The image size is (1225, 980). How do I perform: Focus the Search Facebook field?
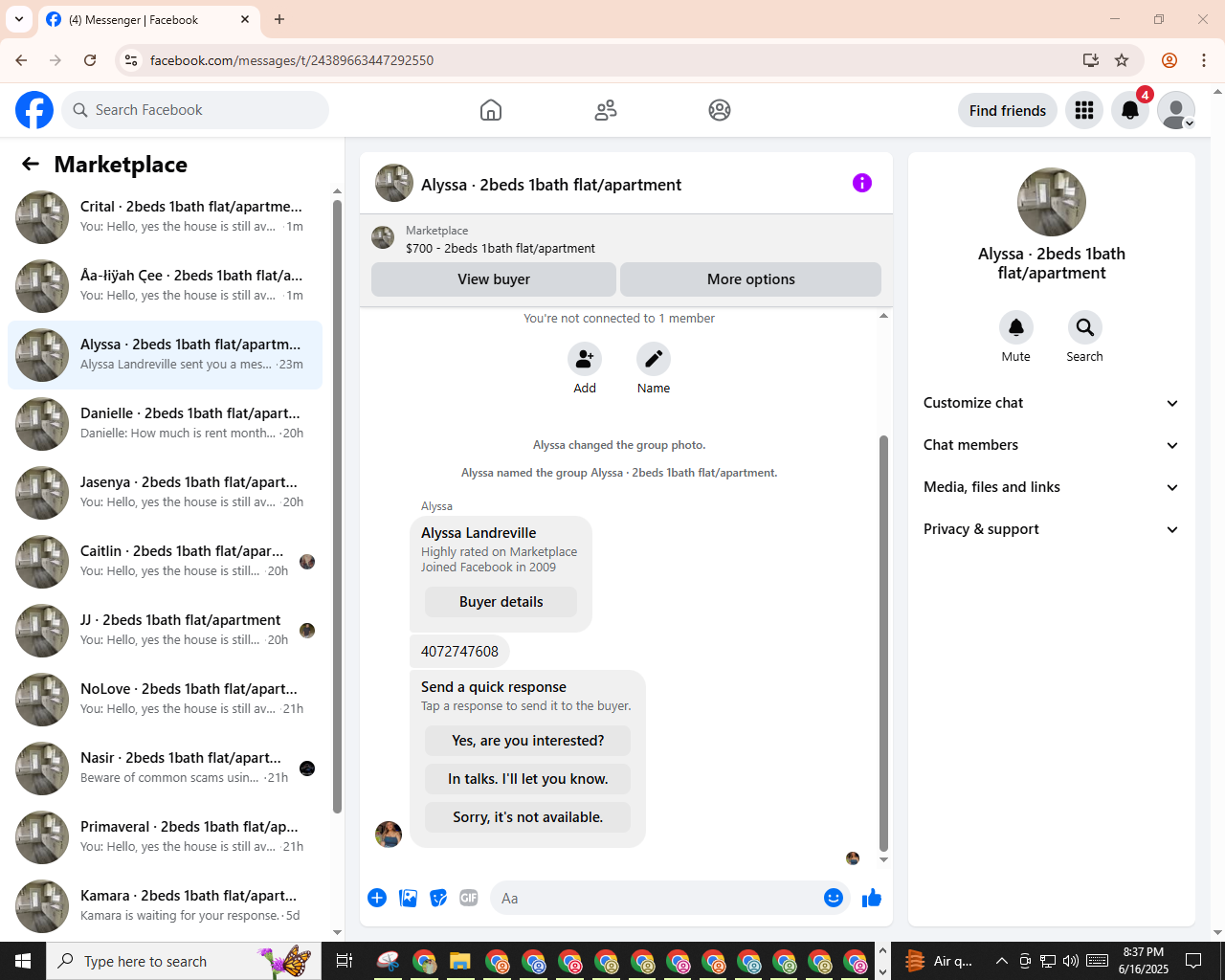pyautogui.click(x=195, y=110)
